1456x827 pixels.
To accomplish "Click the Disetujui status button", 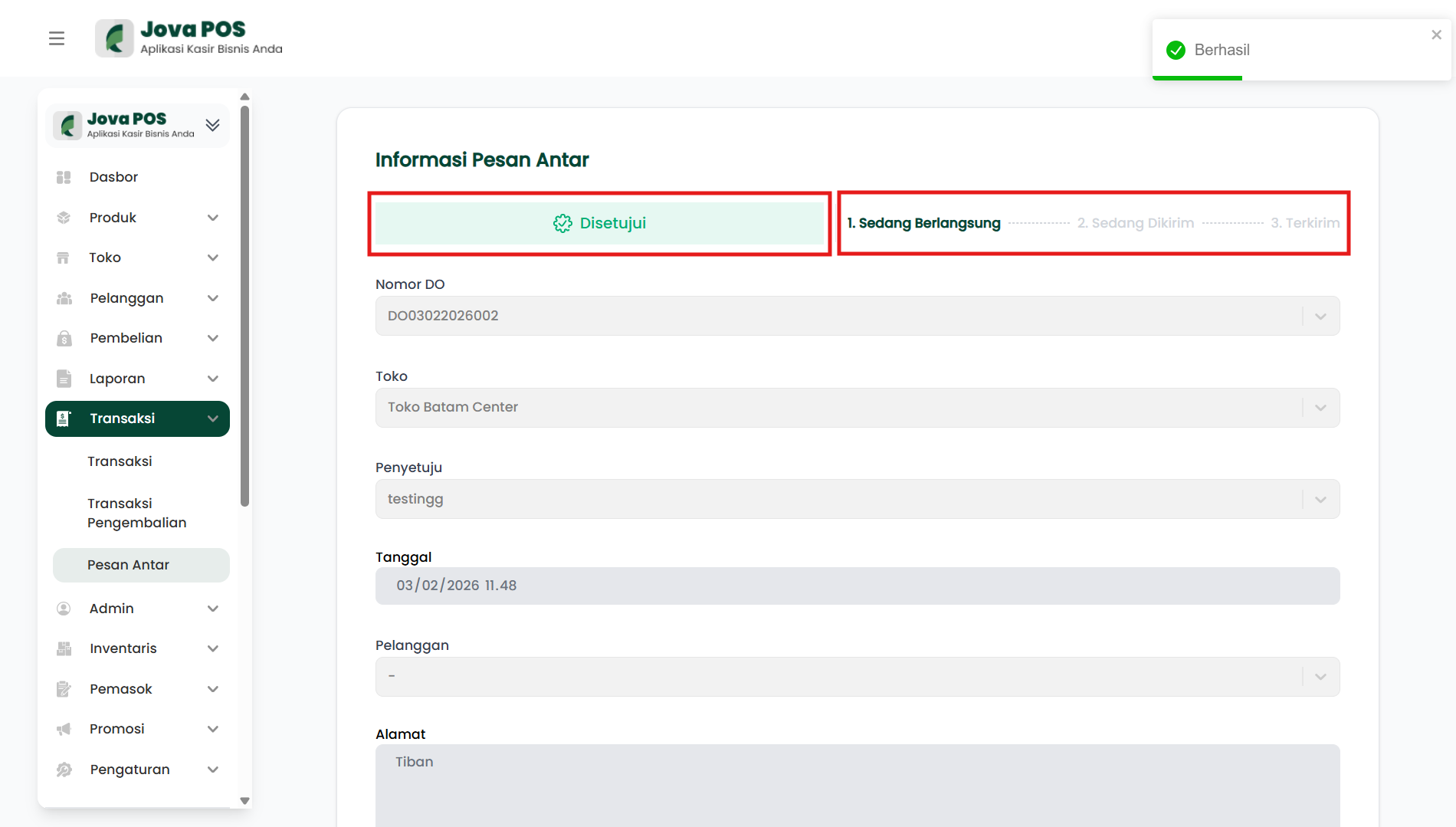I will click(x=599, y=223).
